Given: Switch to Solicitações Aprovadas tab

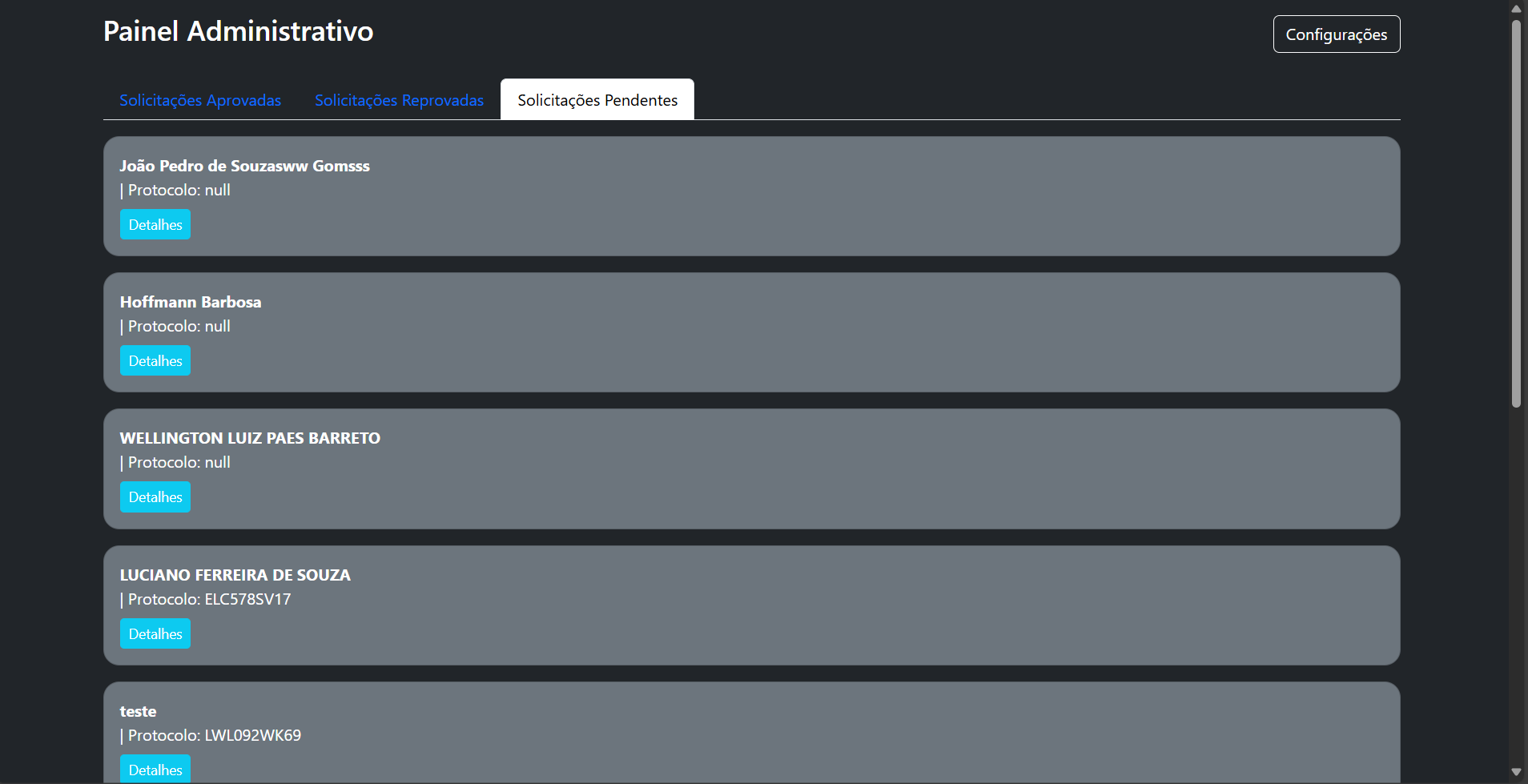Looking at the screenshot, I should 200,100.
